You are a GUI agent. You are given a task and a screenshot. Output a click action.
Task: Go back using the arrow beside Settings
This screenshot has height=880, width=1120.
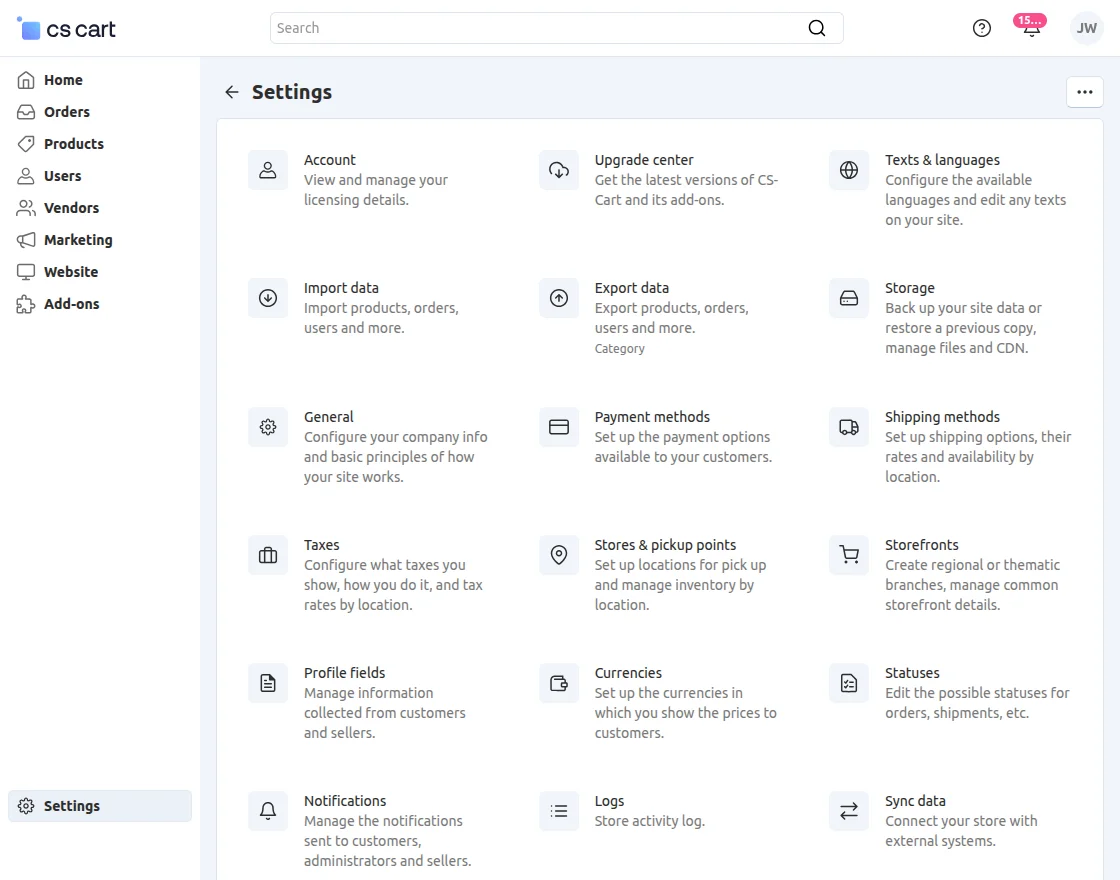click(232, 92)
